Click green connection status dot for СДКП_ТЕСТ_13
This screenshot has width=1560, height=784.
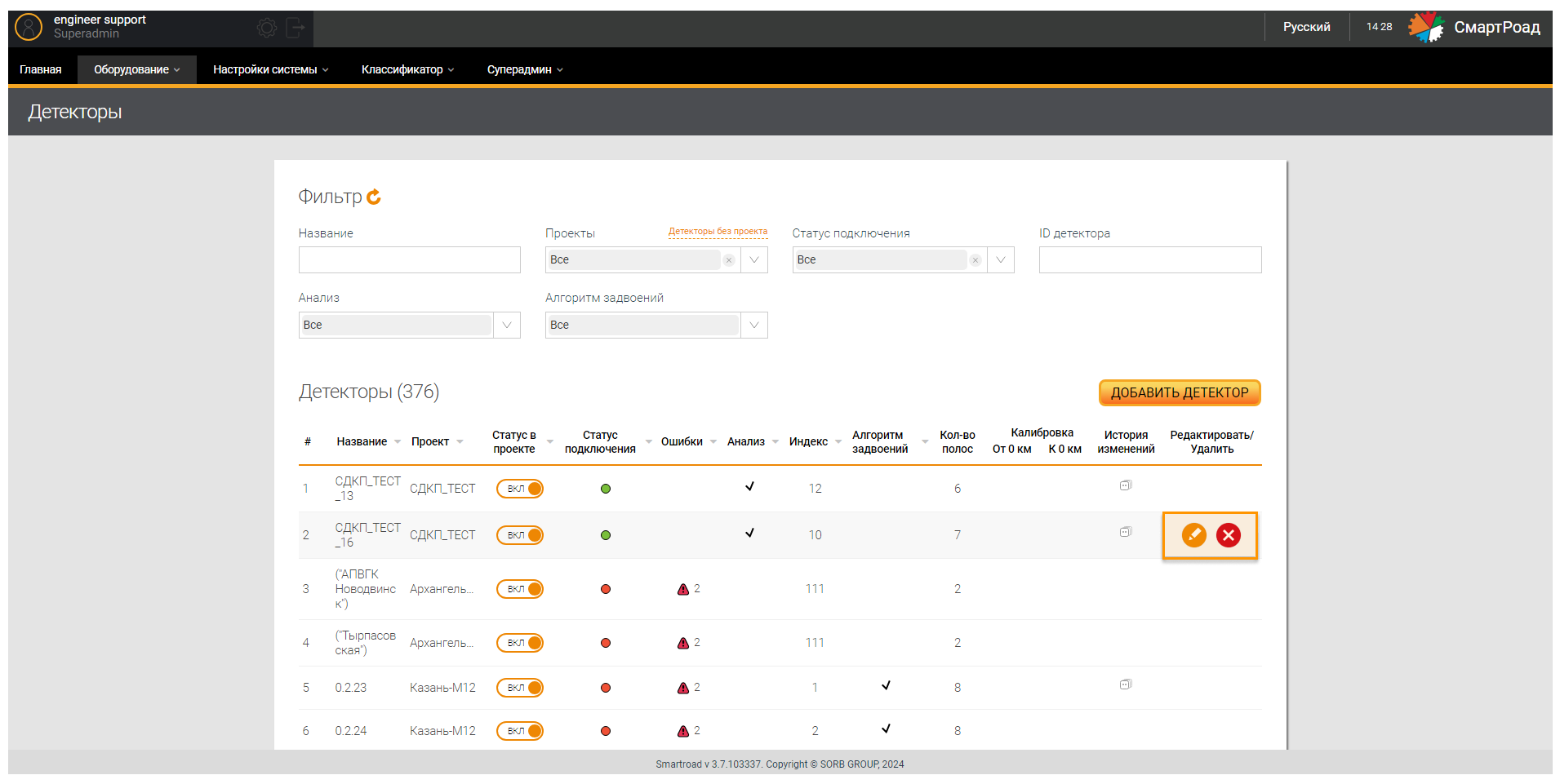click(x=606, y=489)
